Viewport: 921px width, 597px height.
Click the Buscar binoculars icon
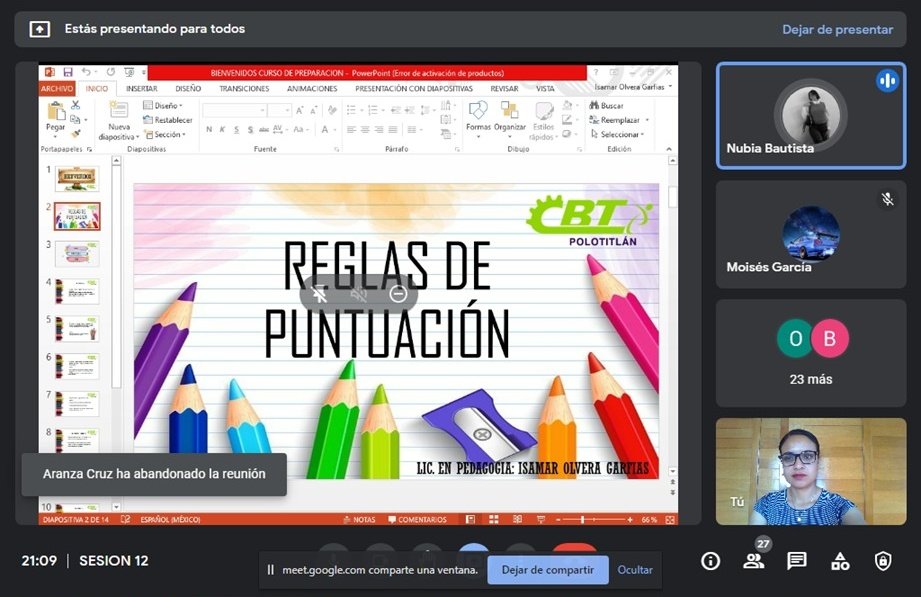[594, 105]
